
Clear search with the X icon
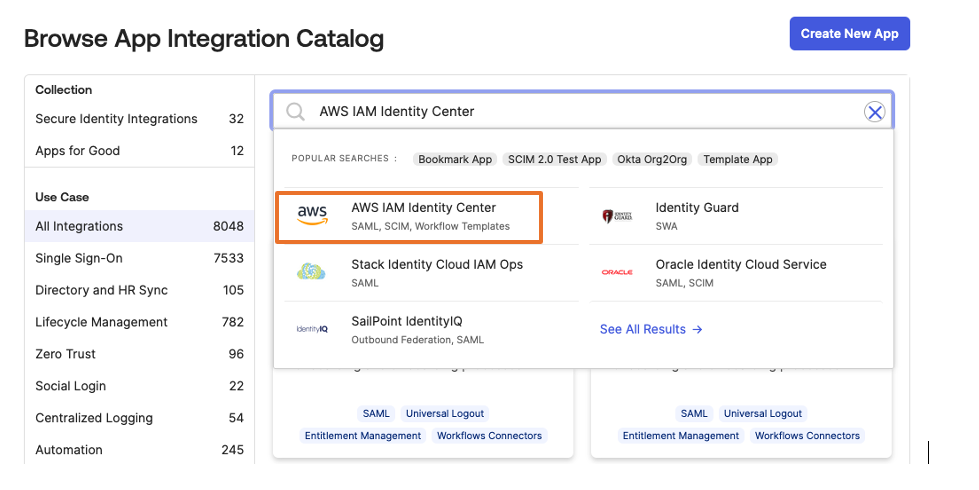(875, 112)
